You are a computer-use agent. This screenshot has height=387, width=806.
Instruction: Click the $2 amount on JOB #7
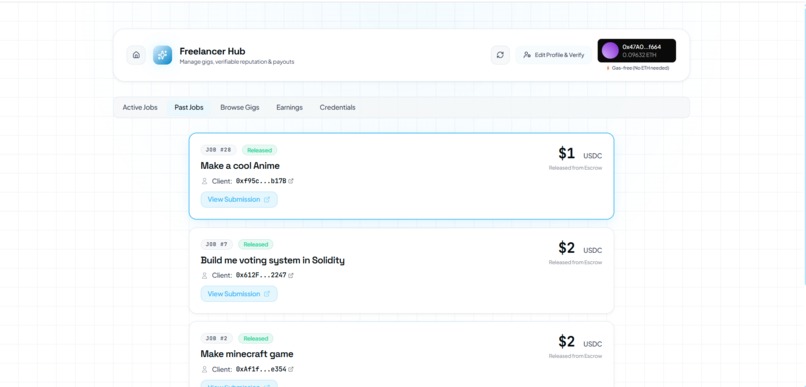[566, 248]
